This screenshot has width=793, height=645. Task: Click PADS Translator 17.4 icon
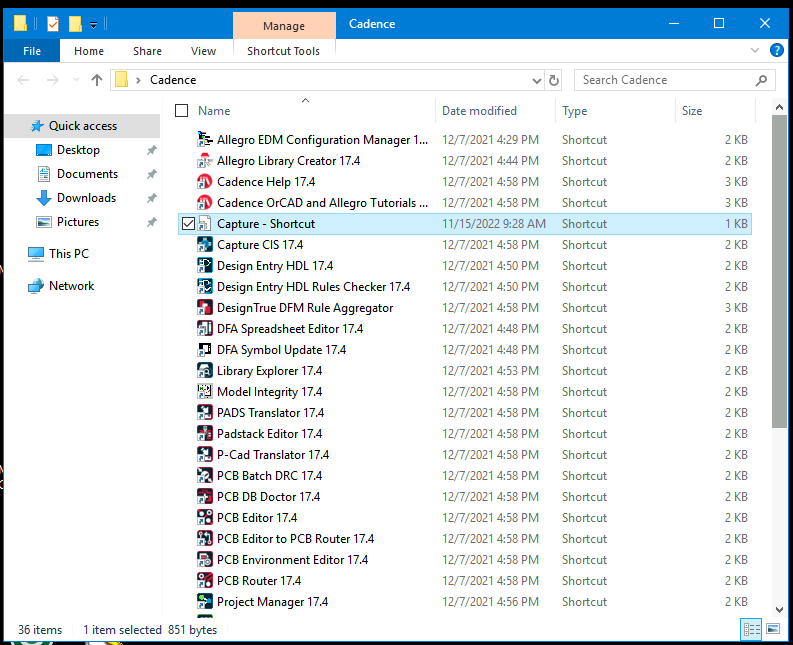pyautogui.click(x=204, y=413)
